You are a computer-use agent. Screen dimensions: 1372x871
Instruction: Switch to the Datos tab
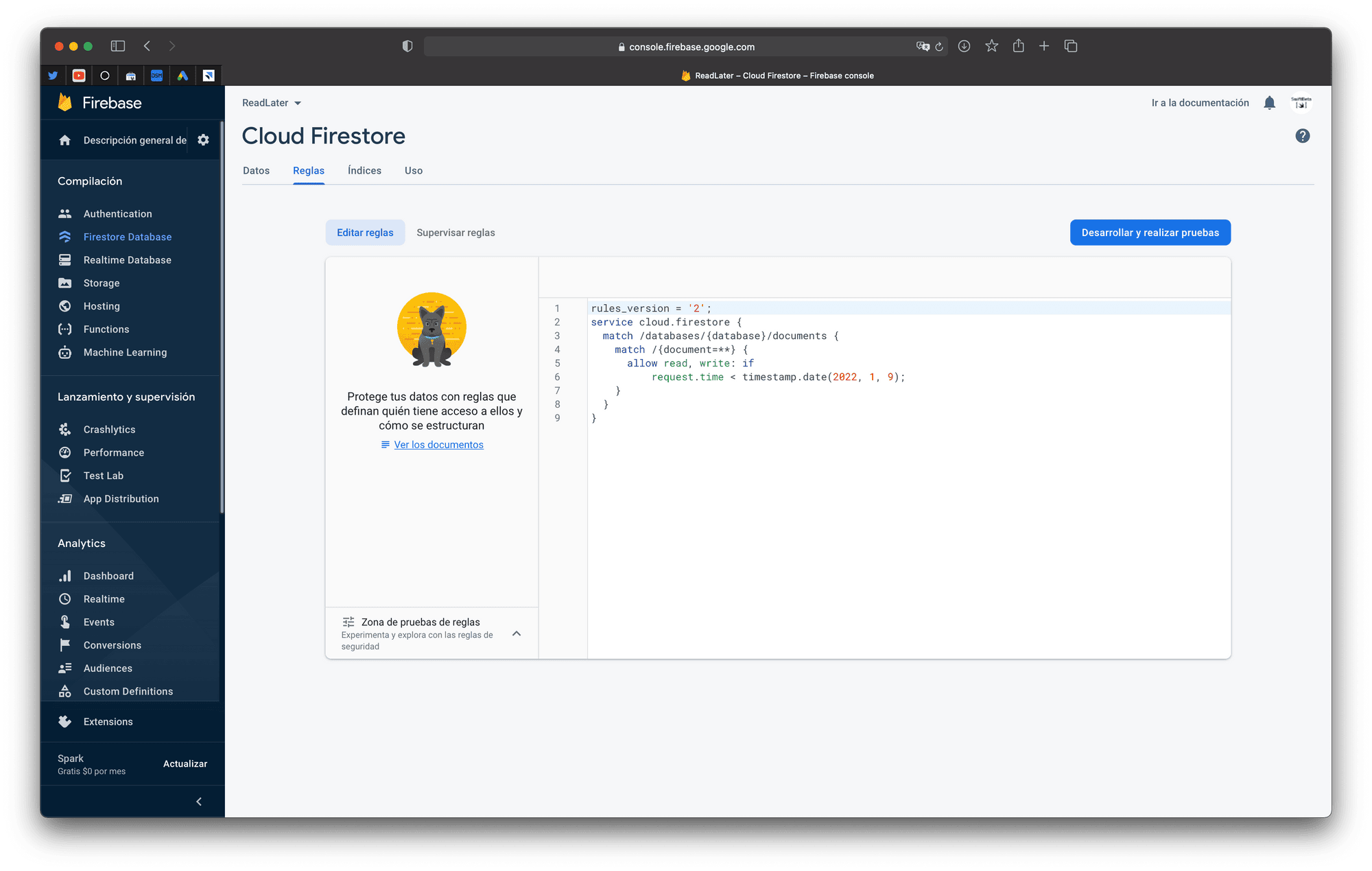point(256,171)
